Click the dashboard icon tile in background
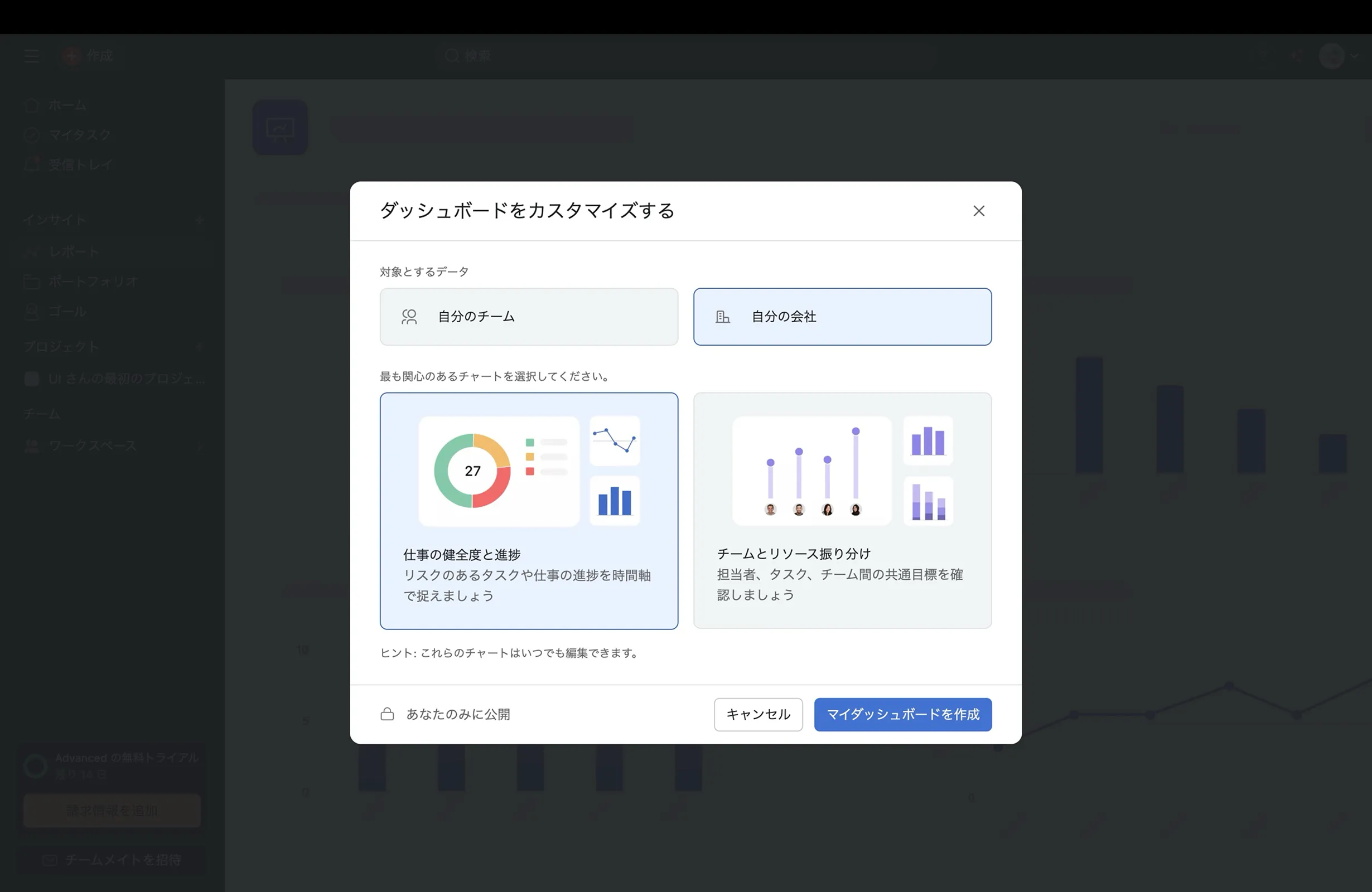 [279, 127]
